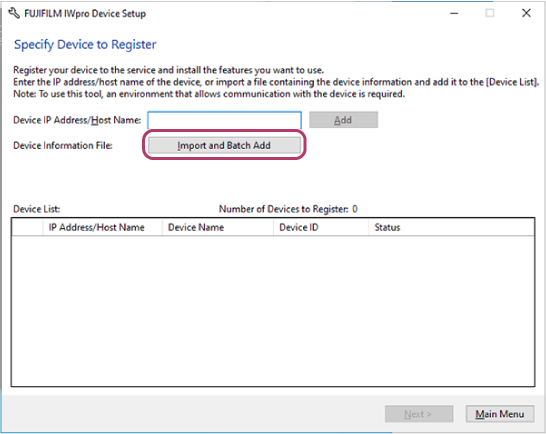Image resolution: width=546 pixels, height=434 pixels.
Task: Click 'FUJIFILM IWpro Device Setup' window title
Action: point(85,14)
